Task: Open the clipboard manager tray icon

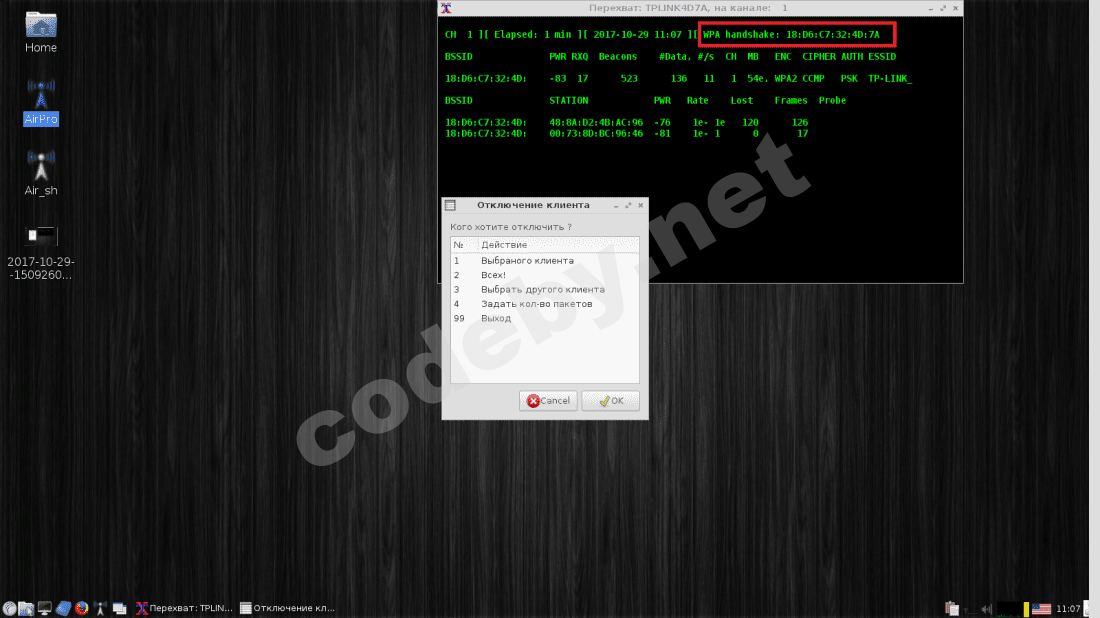Action: click(x=952, y=608)
